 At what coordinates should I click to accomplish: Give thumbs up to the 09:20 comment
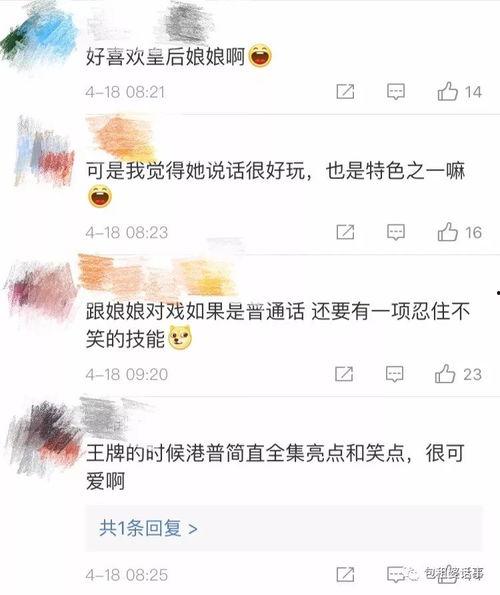click(x=445, y=374)
